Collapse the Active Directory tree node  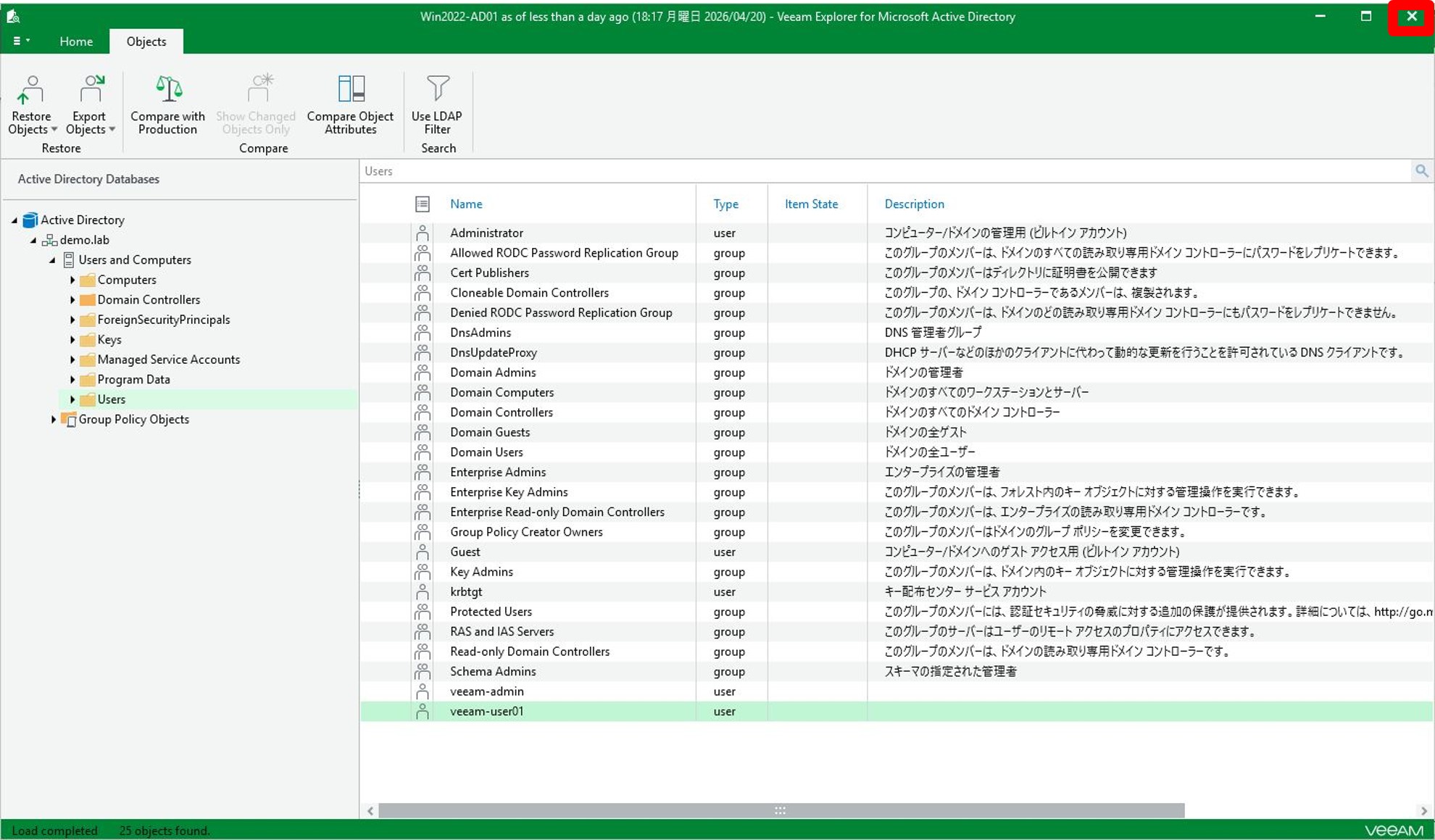pos(14,220)
